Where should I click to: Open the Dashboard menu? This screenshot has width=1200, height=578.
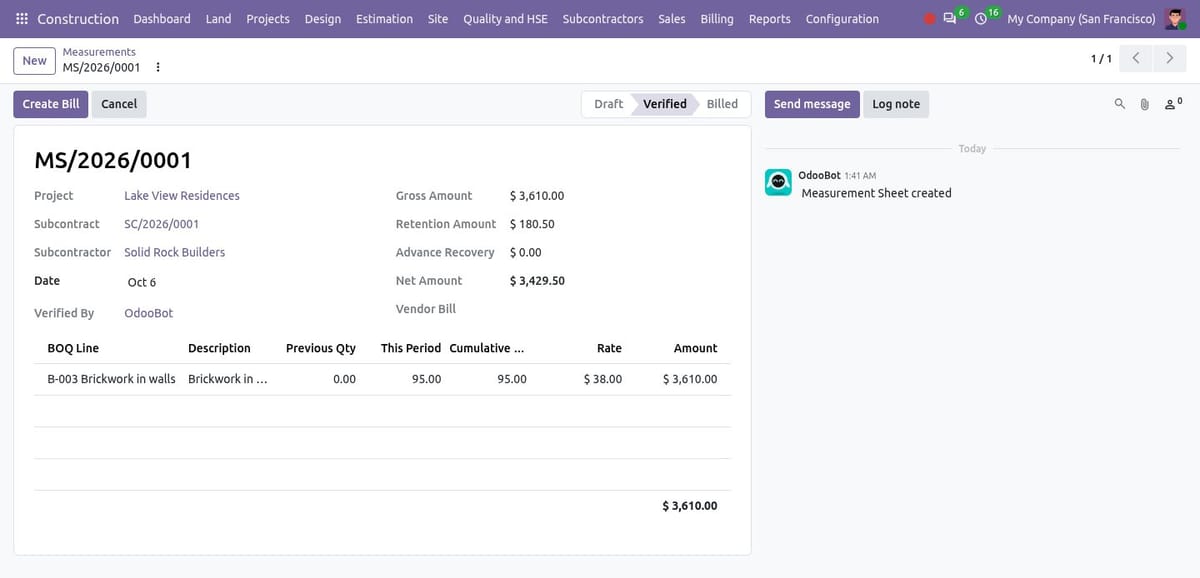coord(162,19)
